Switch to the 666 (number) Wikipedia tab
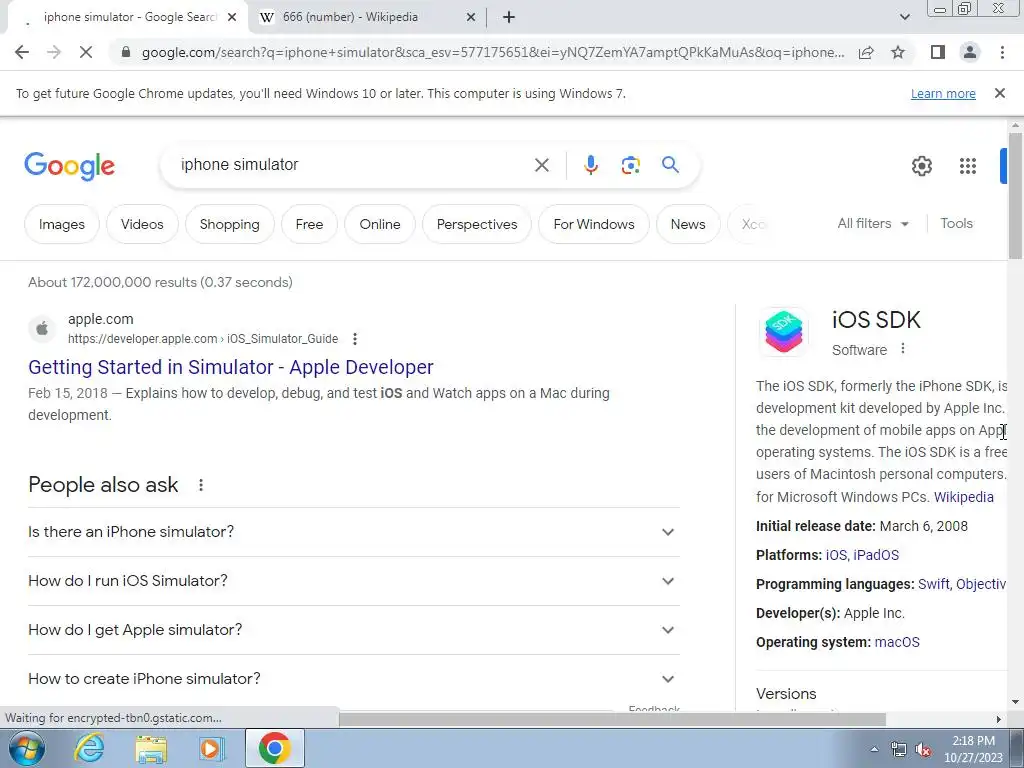The height and width of the screenshot is (768, 1024). tap(368, 18)
